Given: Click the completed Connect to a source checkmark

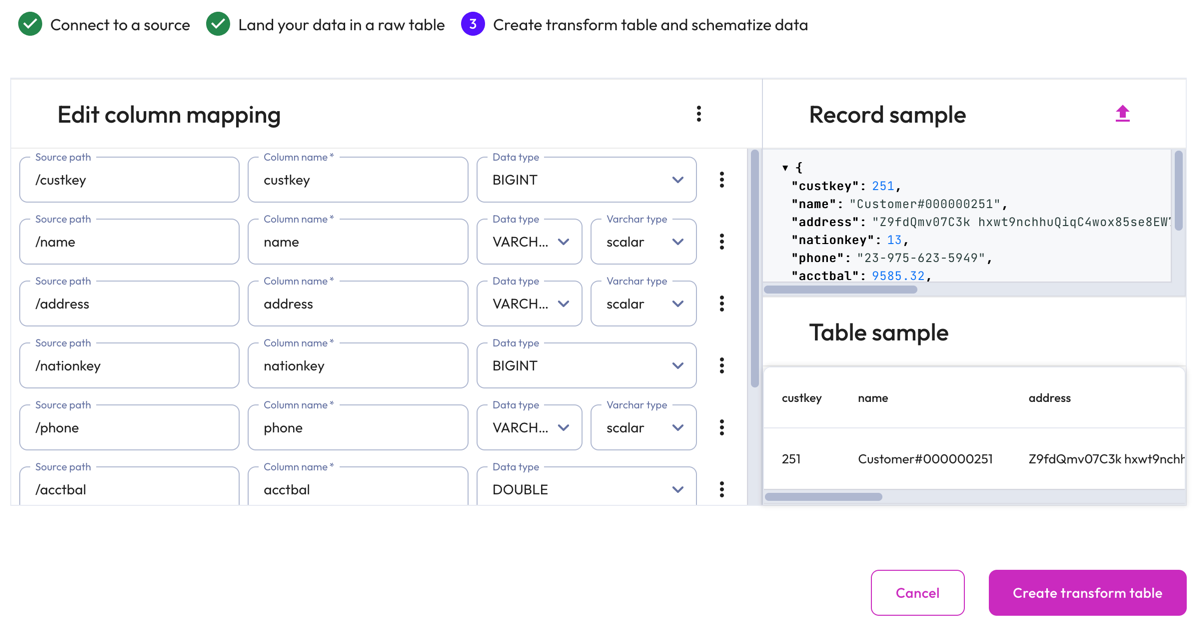Looking at the screenshot, I should [x=30, y=24].
